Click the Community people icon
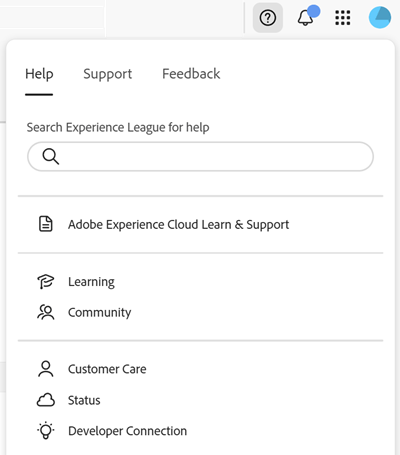 point(46,312)
